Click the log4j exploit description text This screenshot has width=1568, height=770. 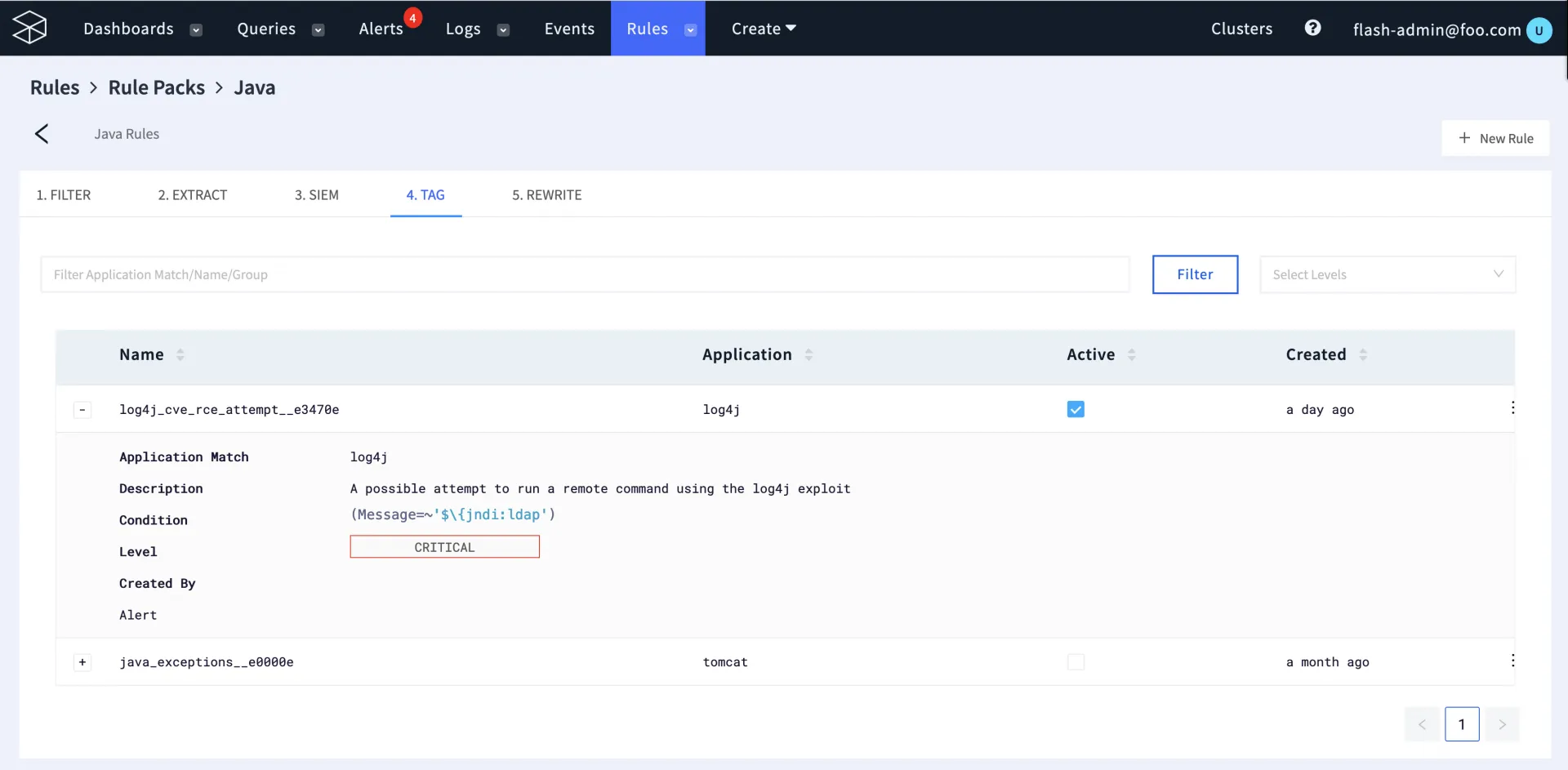[600, 488]
